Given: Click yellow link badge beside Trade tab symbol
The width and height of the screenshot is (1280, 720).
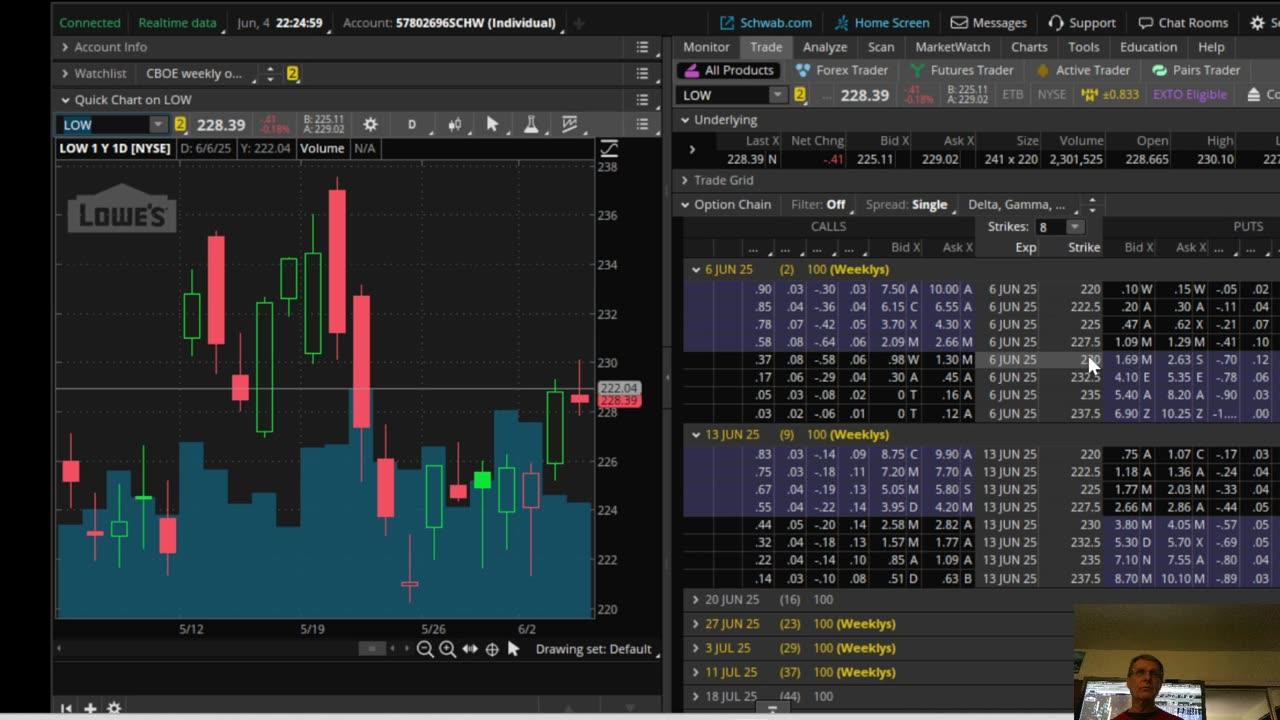Looking at the screenshot, I should point(800,95).
